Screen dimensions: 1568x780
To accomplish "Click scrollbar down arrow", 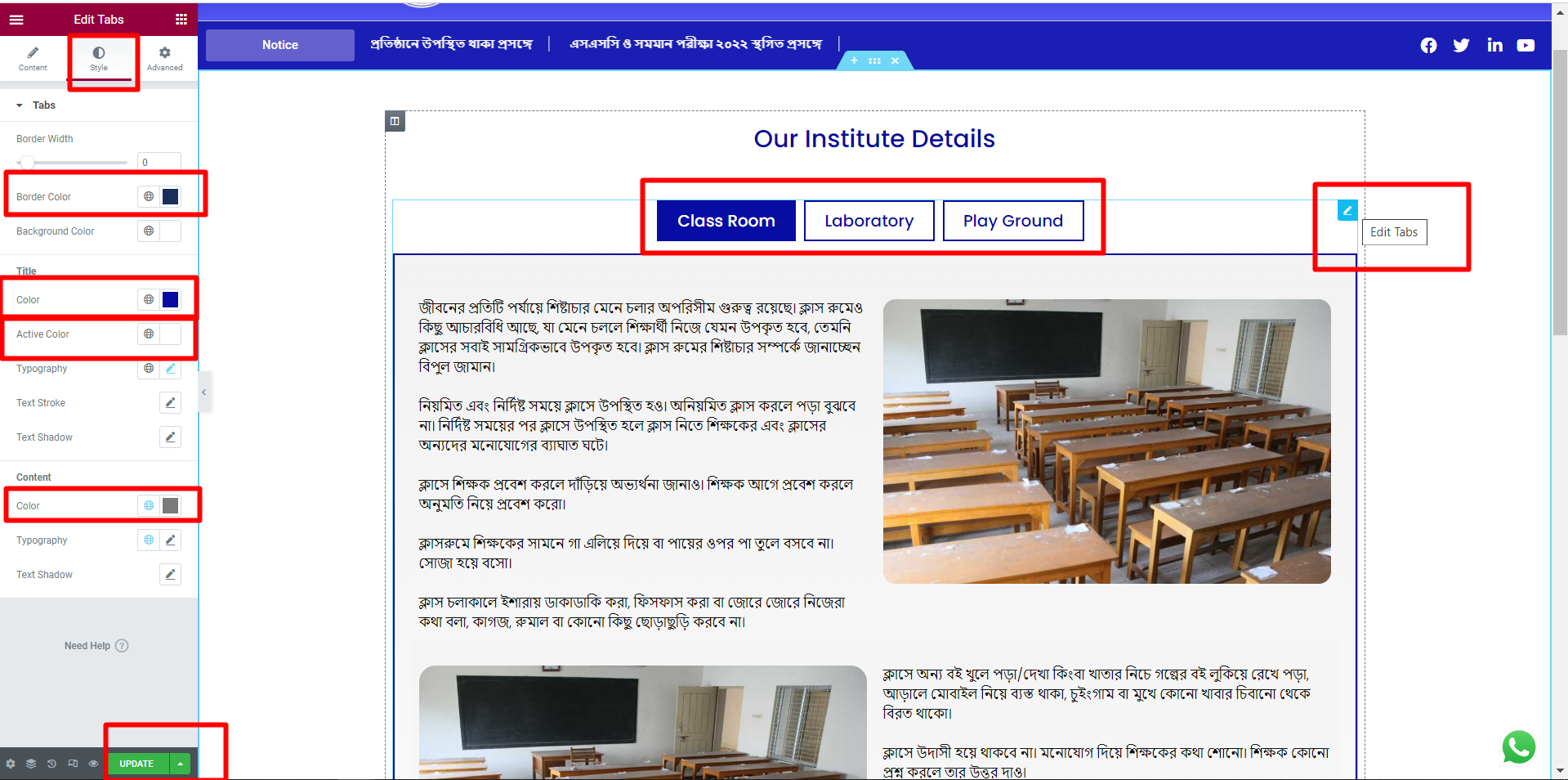I will (x=1560, y=770).
